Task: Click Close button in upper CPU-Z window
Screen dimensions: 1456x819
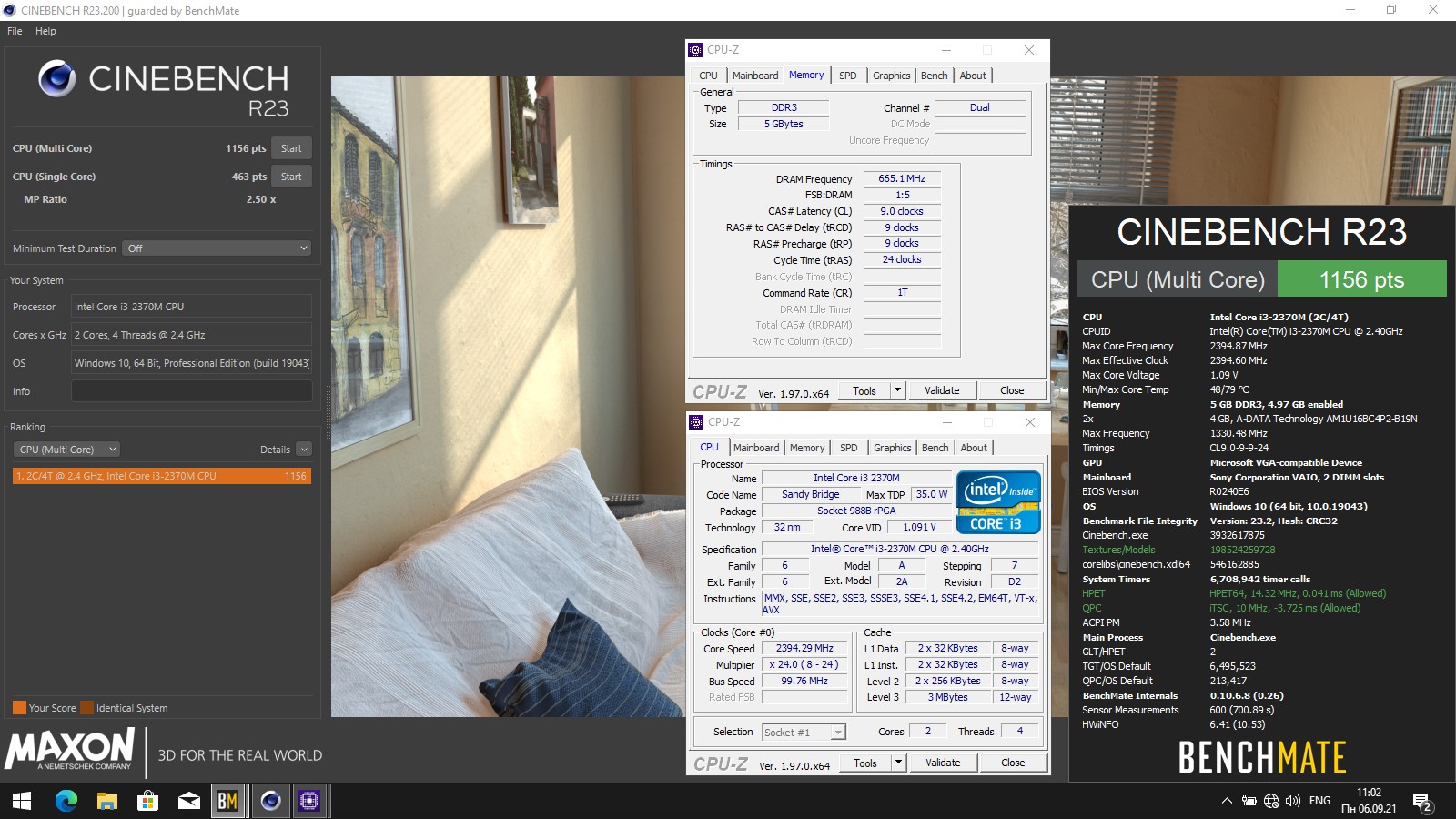Action: (1012, 391)
